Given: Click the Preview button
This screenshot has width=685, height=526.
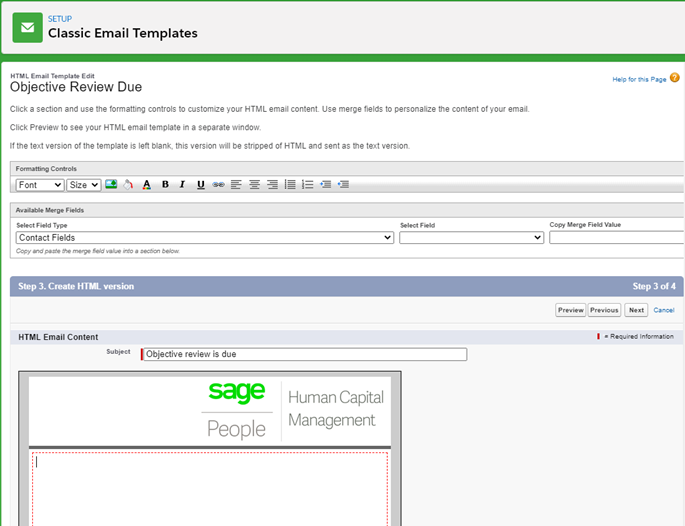Looking at the screenshot, I should click(x=570, y=310).
